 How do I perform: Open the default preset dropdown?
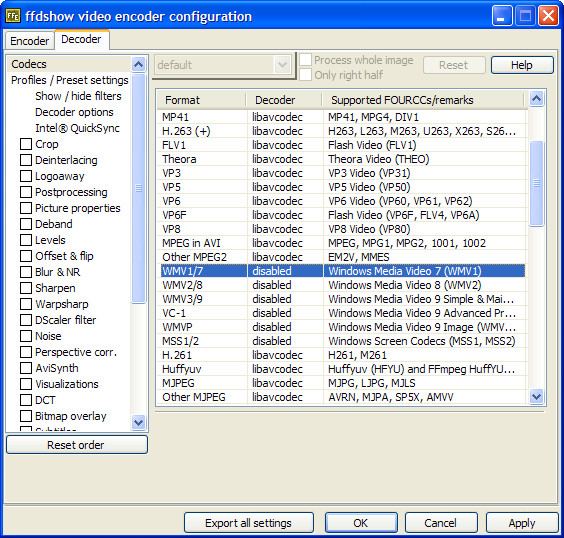tap(223, 65)
